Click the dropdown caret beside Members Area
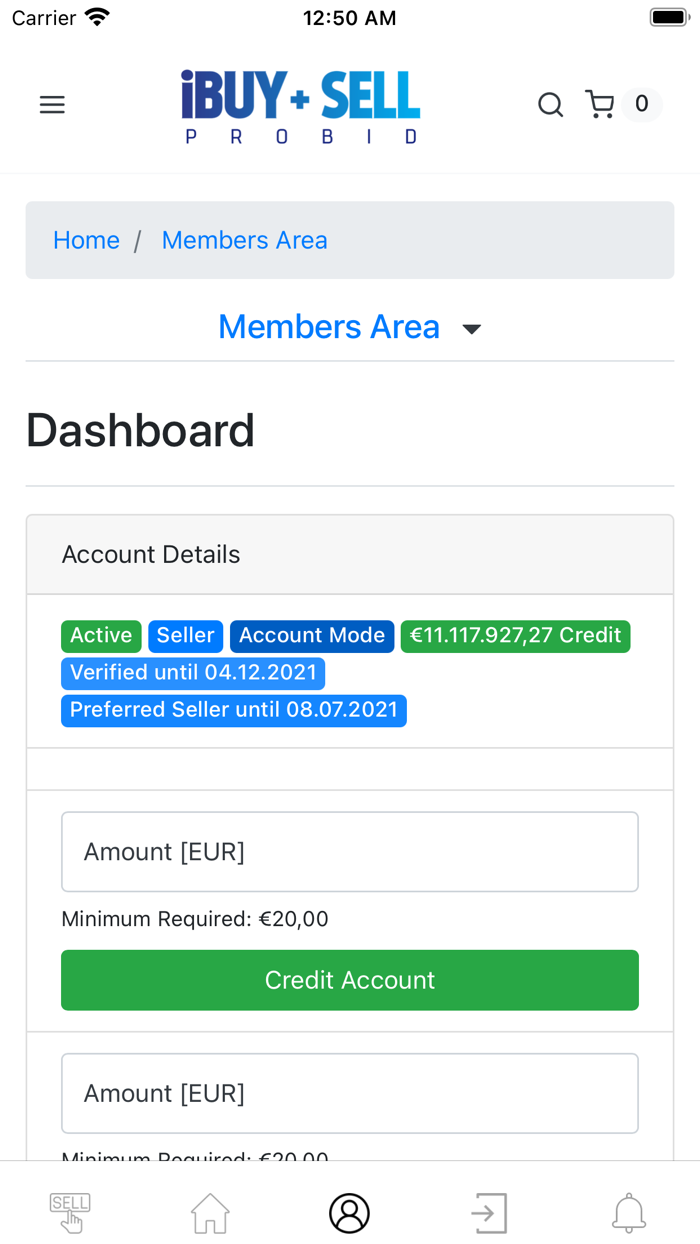700x1244 pixels. (472, 329)
